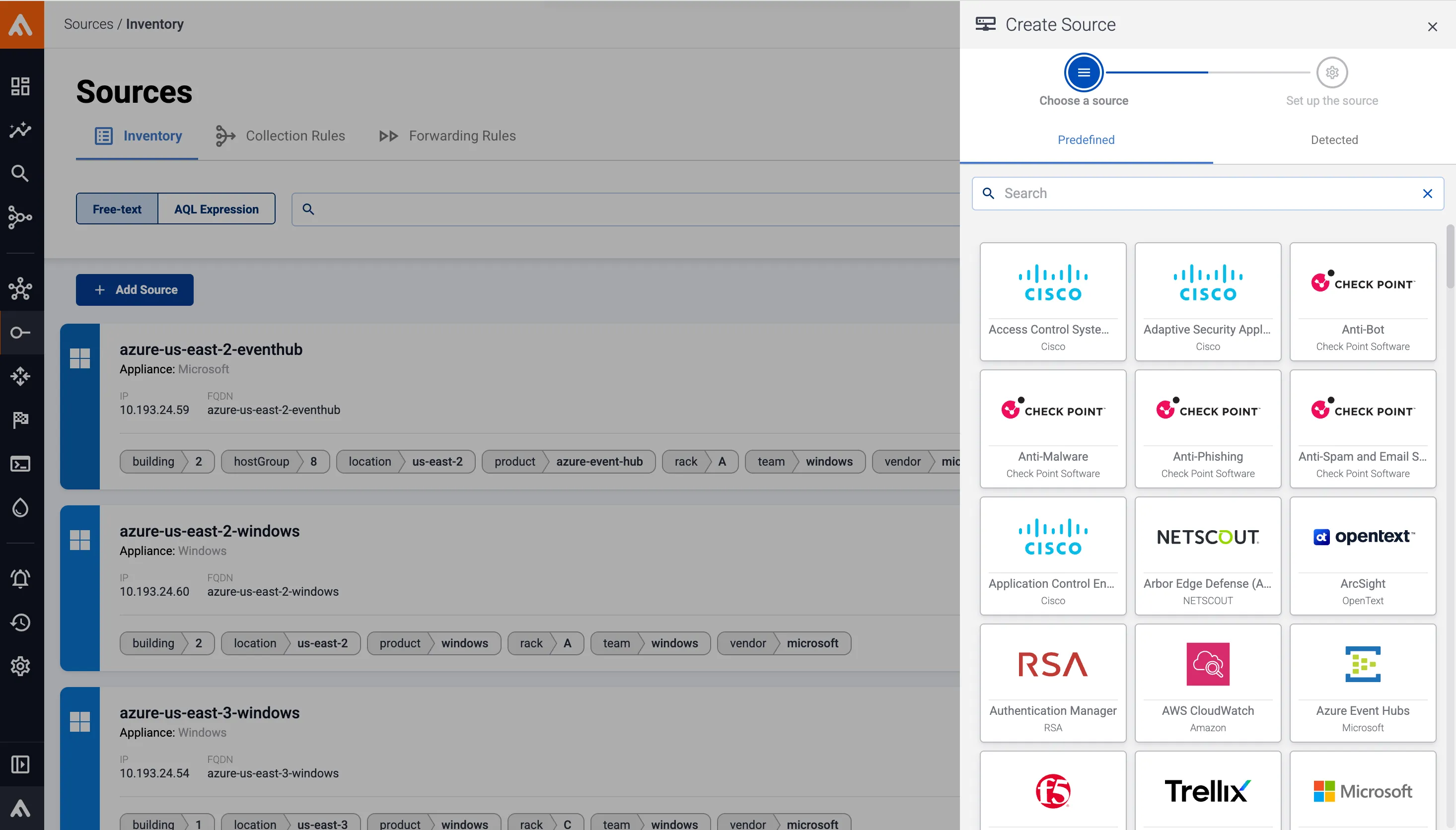Go to the Set up the source step
1456x830 pixels.
1331,73
